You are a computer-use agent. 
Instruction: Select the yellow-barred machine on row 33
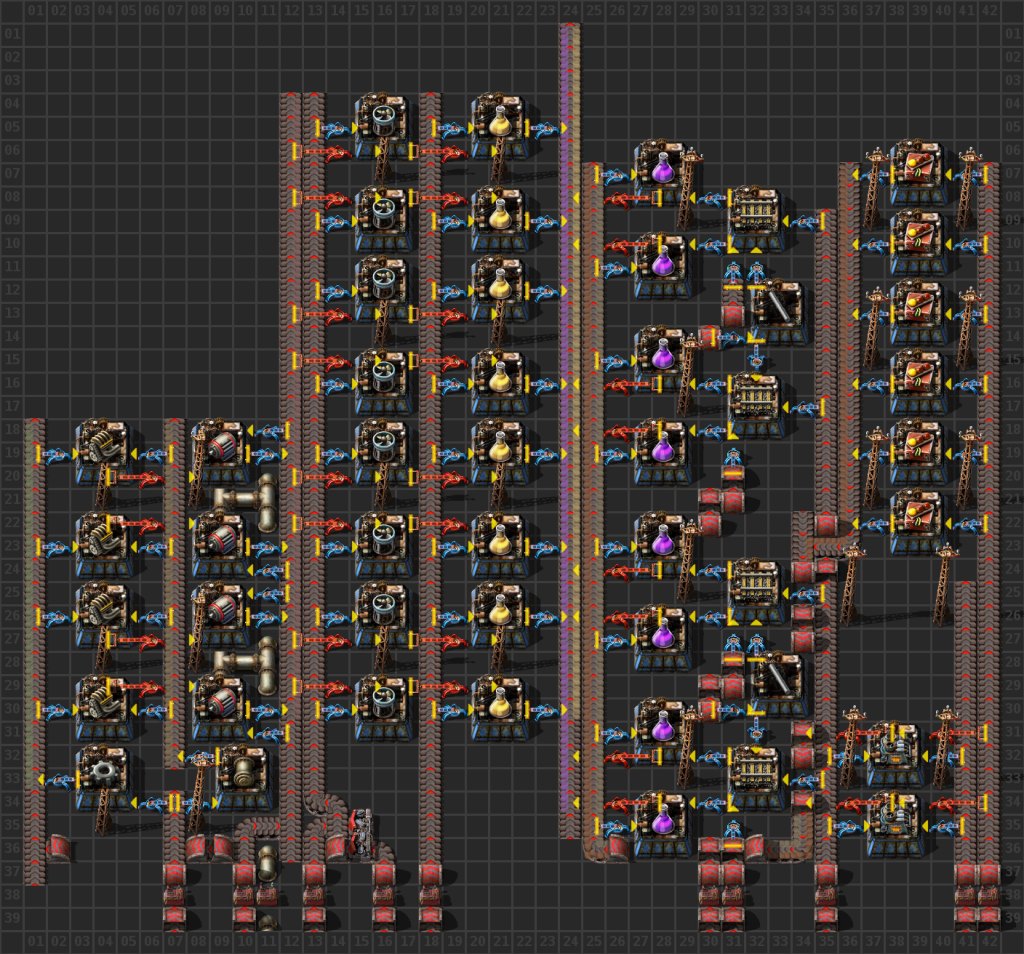click(756, 780)
